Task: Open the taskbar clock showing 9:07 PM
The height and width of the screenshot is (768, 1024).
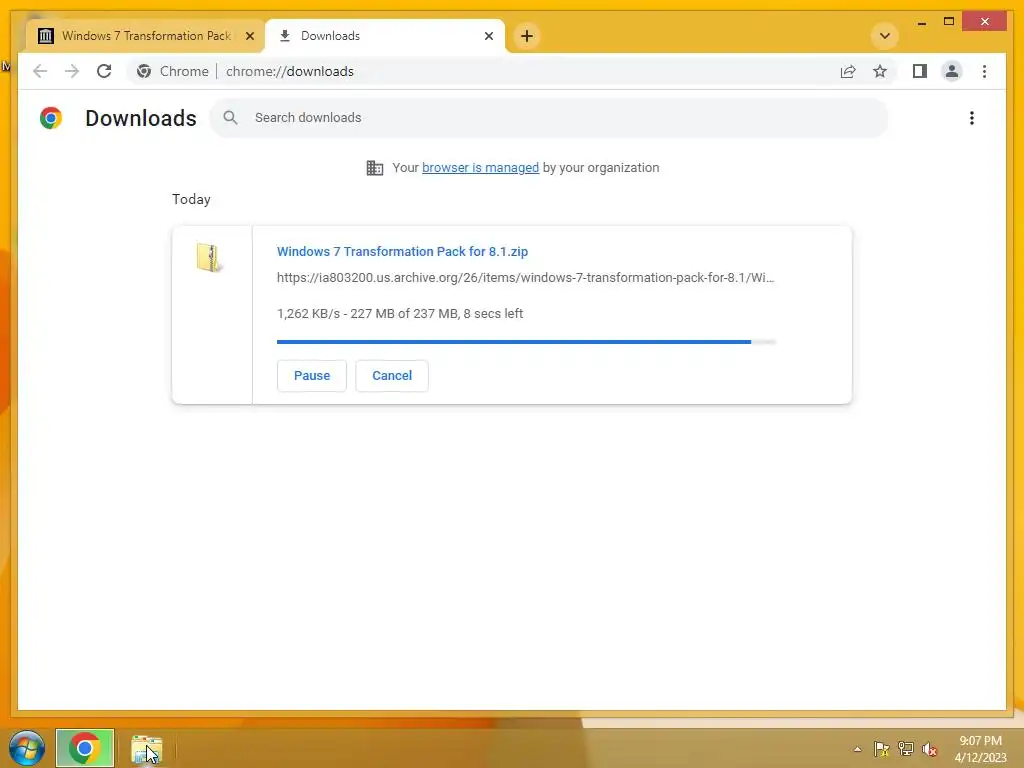Action: click(980, 749)
